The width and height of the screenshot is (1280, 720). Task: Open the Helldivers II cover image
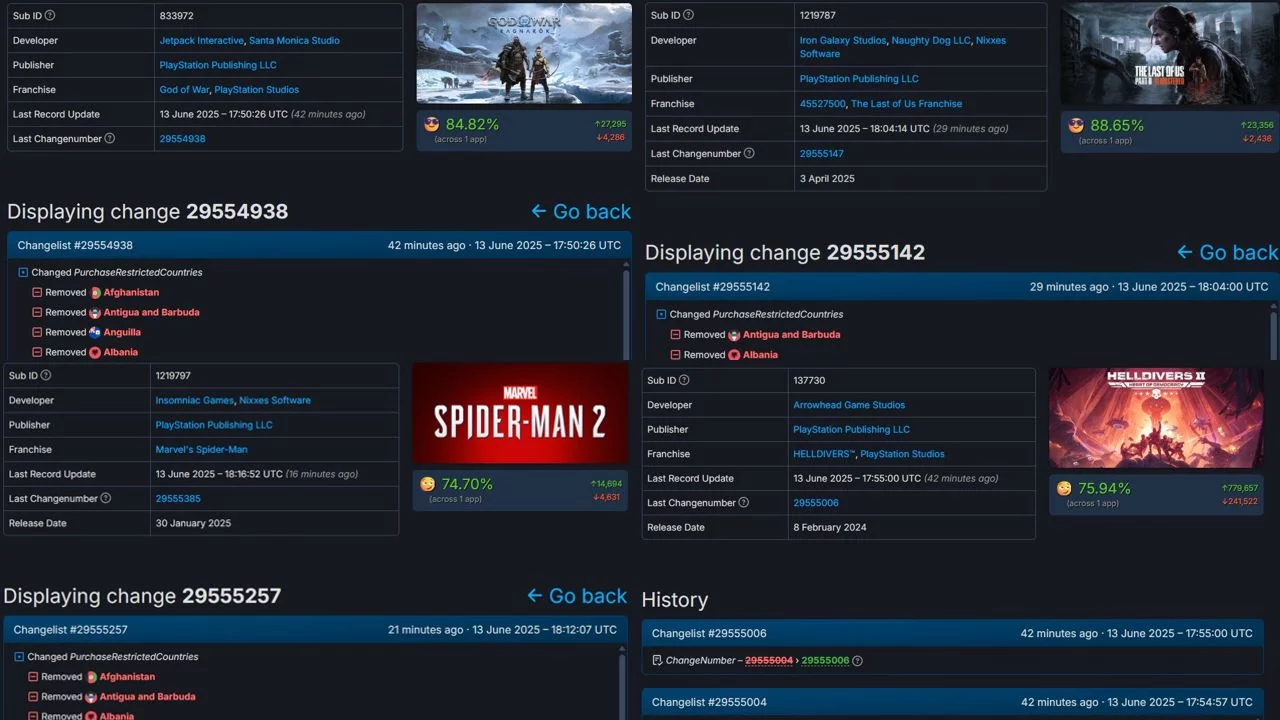click(1158, 418)
